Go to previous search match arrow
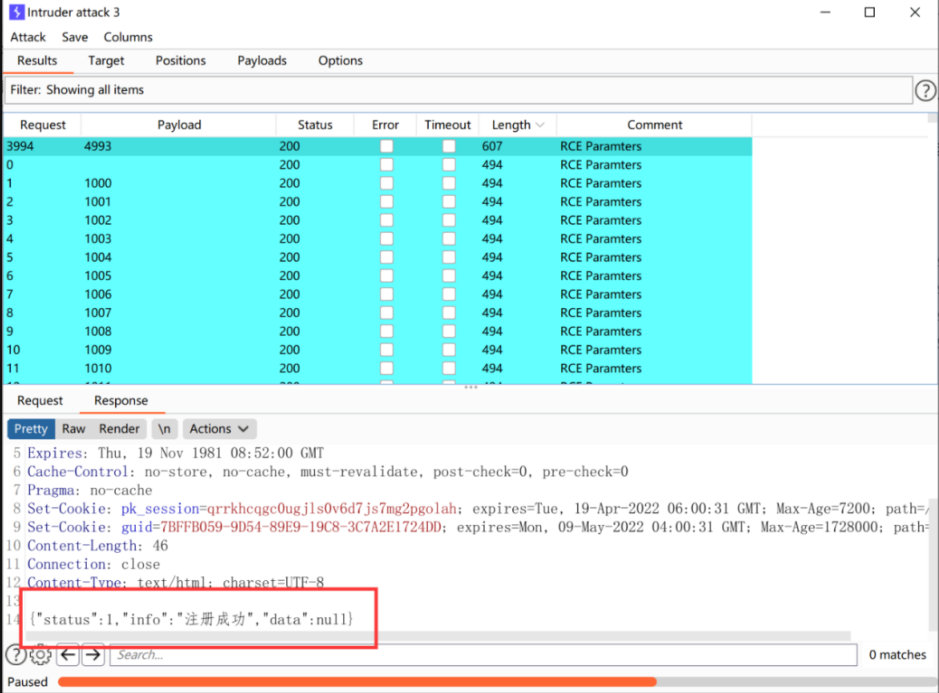Screen dimensions: 939x693 pyautogui.click(x=68, y=655)
